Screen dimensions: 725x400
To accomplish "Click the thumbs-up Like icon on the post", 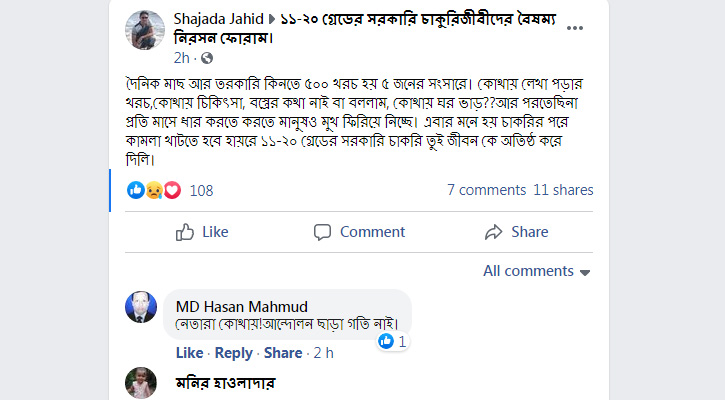I will pyautogui.click(x=185, y=232).
